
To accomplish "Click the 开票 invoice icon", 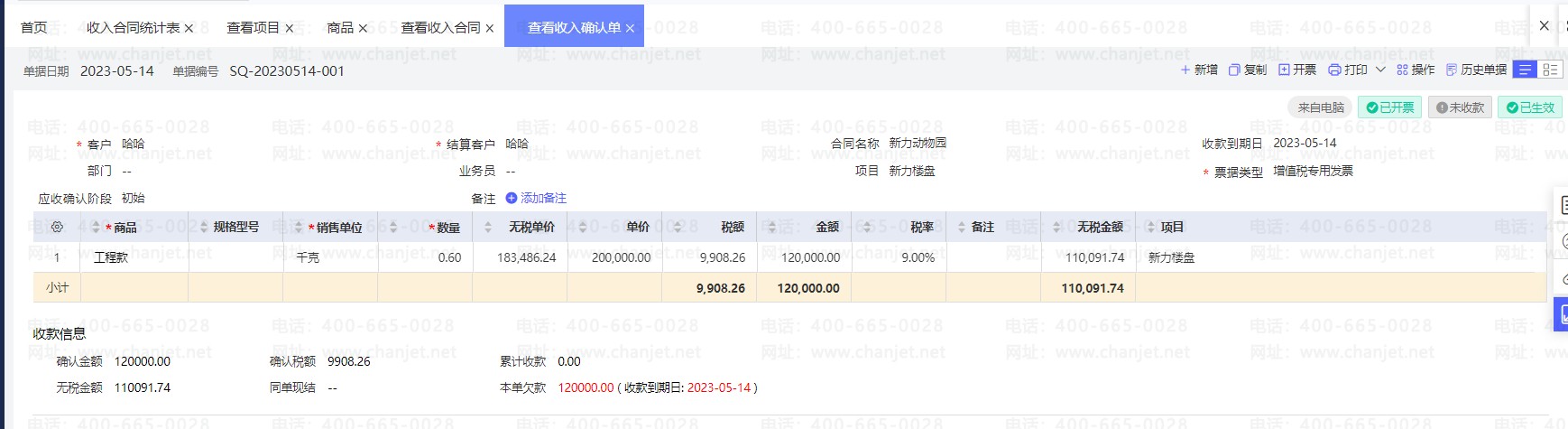I will point(1284,70).
